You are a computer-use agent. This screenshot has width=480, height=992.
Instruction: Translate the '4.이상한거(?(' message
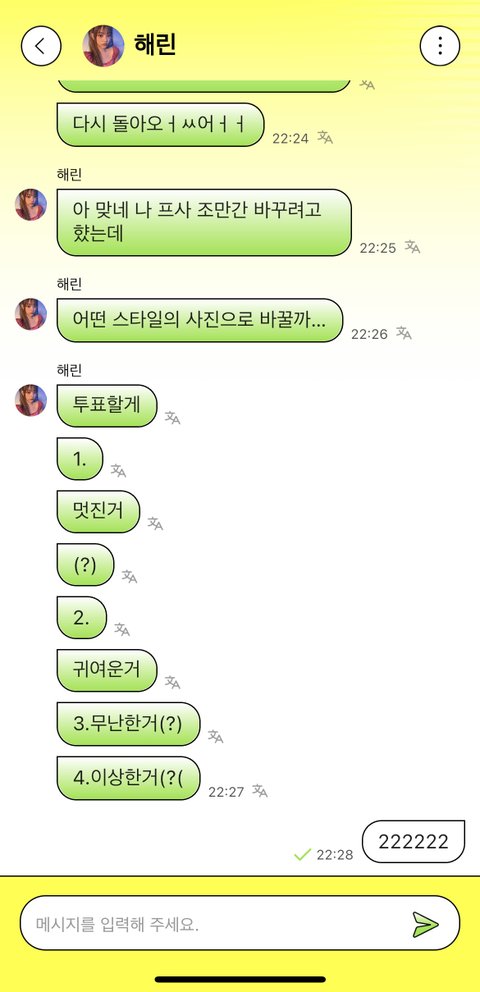(260, 791)
